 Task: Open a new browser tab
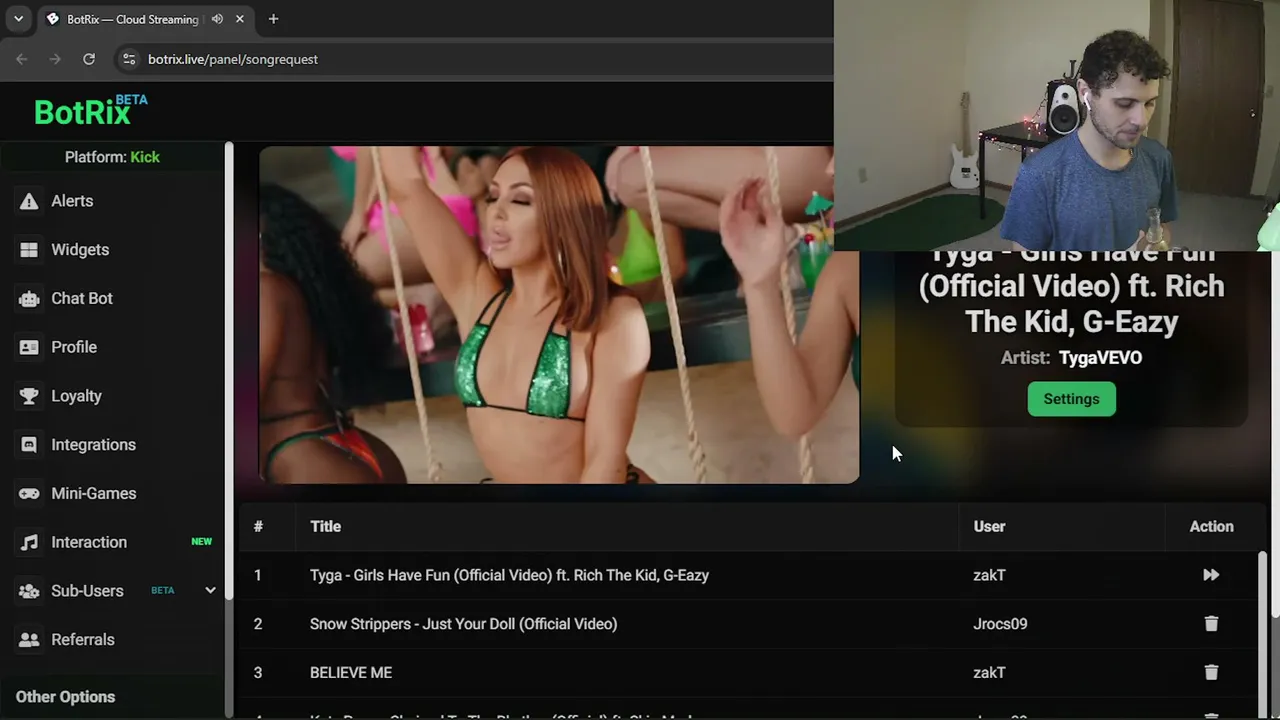point(273,19)
